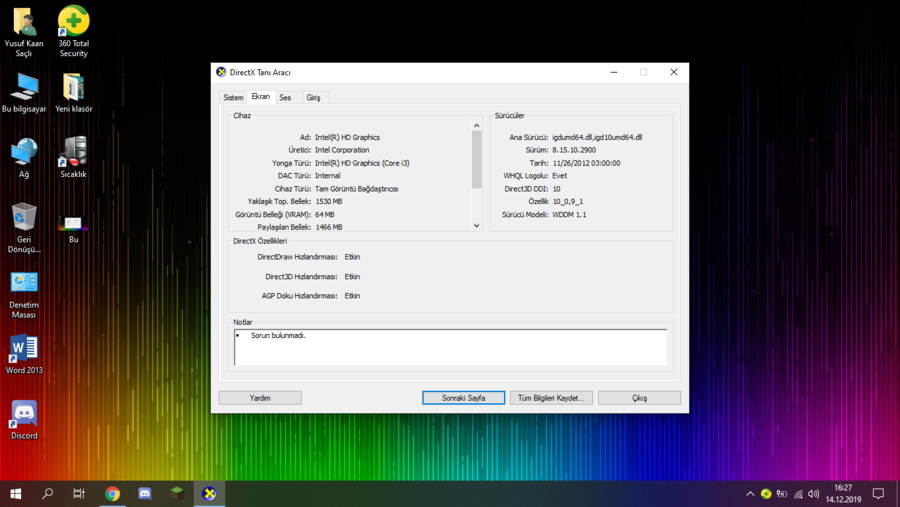The image size is (900, 507).
Task: Select the Ekran tab
Action: pyautogui.click(x=261, y=96)
